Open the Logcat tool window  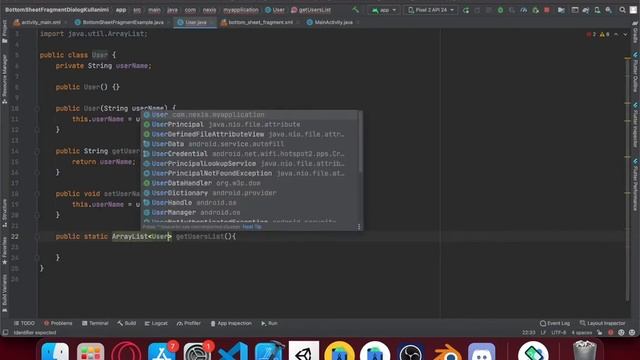coord(156,323)
